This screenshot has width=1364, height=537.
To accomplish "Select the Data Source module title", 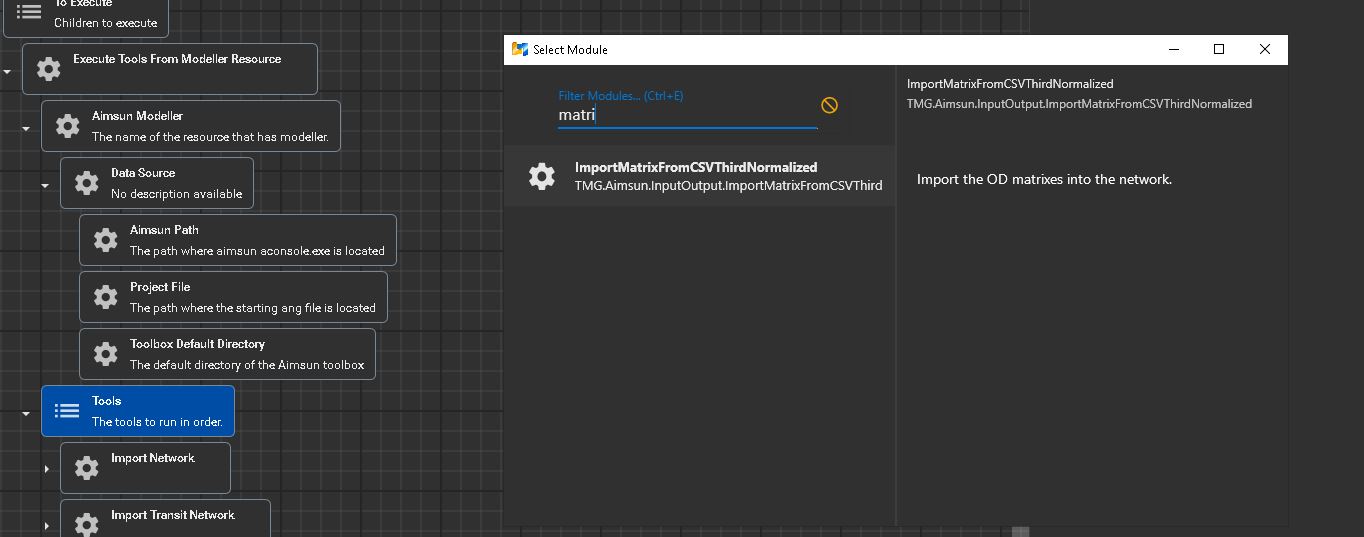I will [143, 173].
